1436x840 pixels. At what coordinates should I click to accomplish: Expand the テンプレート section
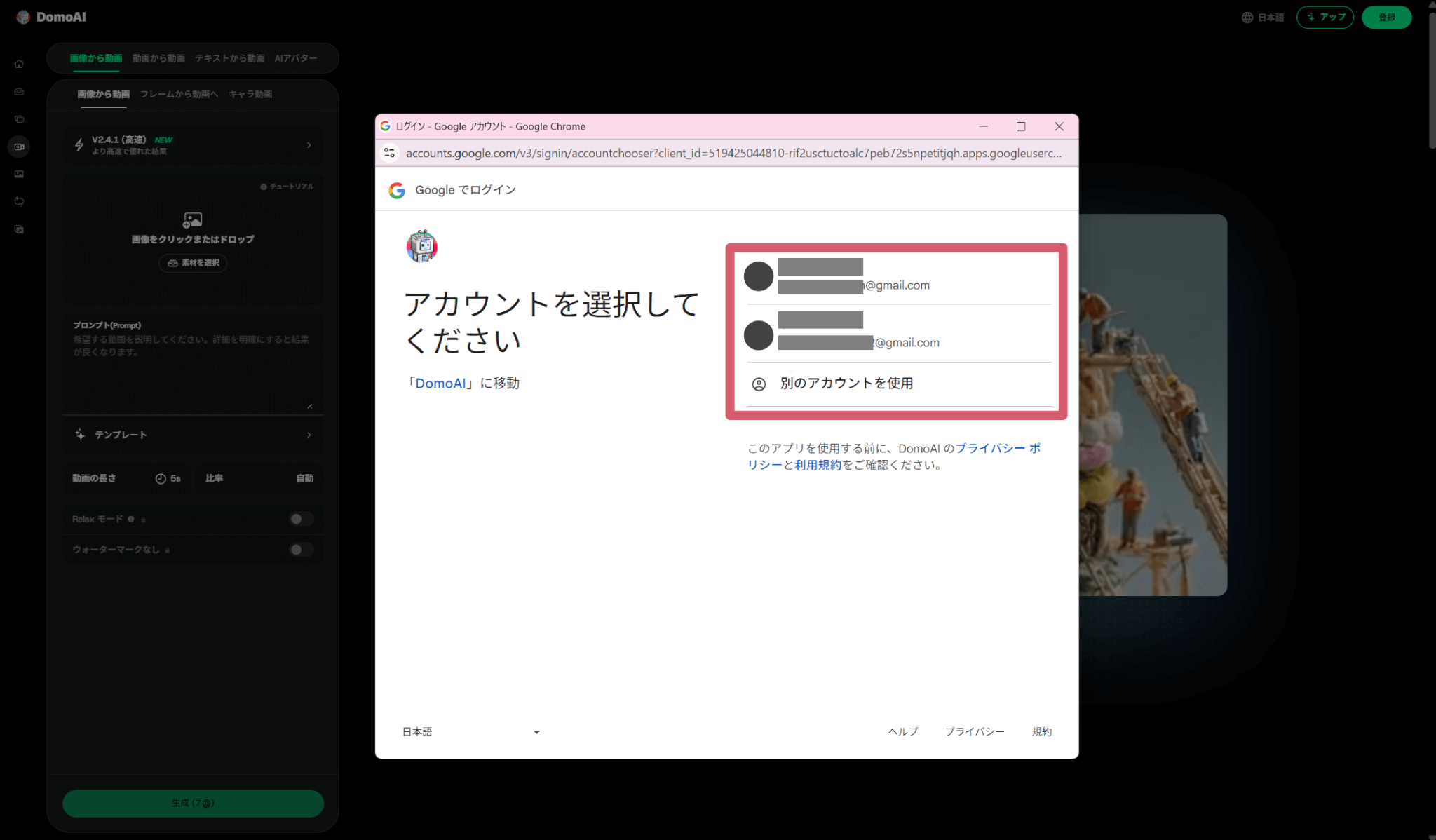click(193, 435)
